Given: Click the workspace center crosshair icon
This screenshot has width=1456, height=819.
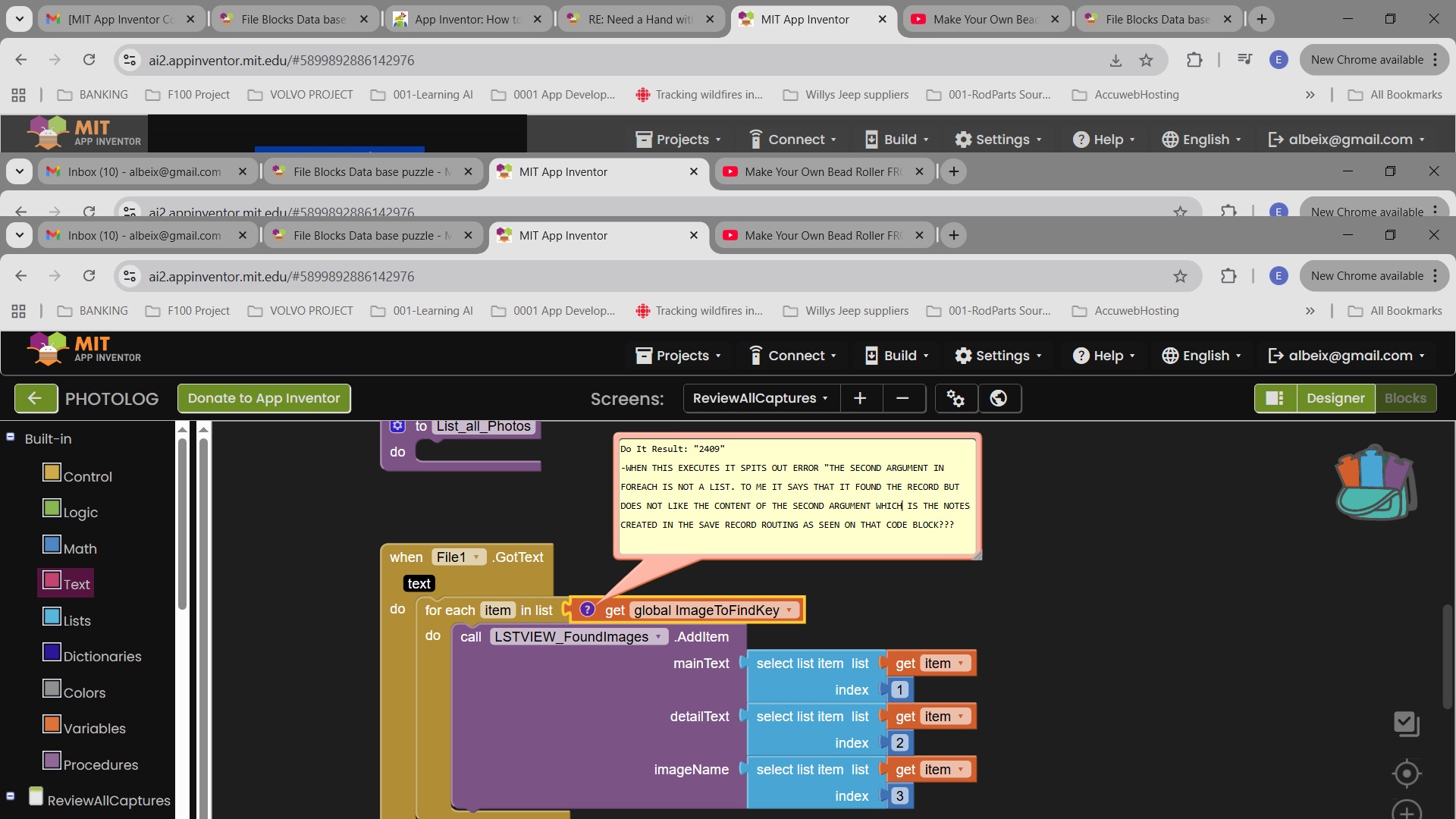Looking at the screenshot, I should [1407, 773].
